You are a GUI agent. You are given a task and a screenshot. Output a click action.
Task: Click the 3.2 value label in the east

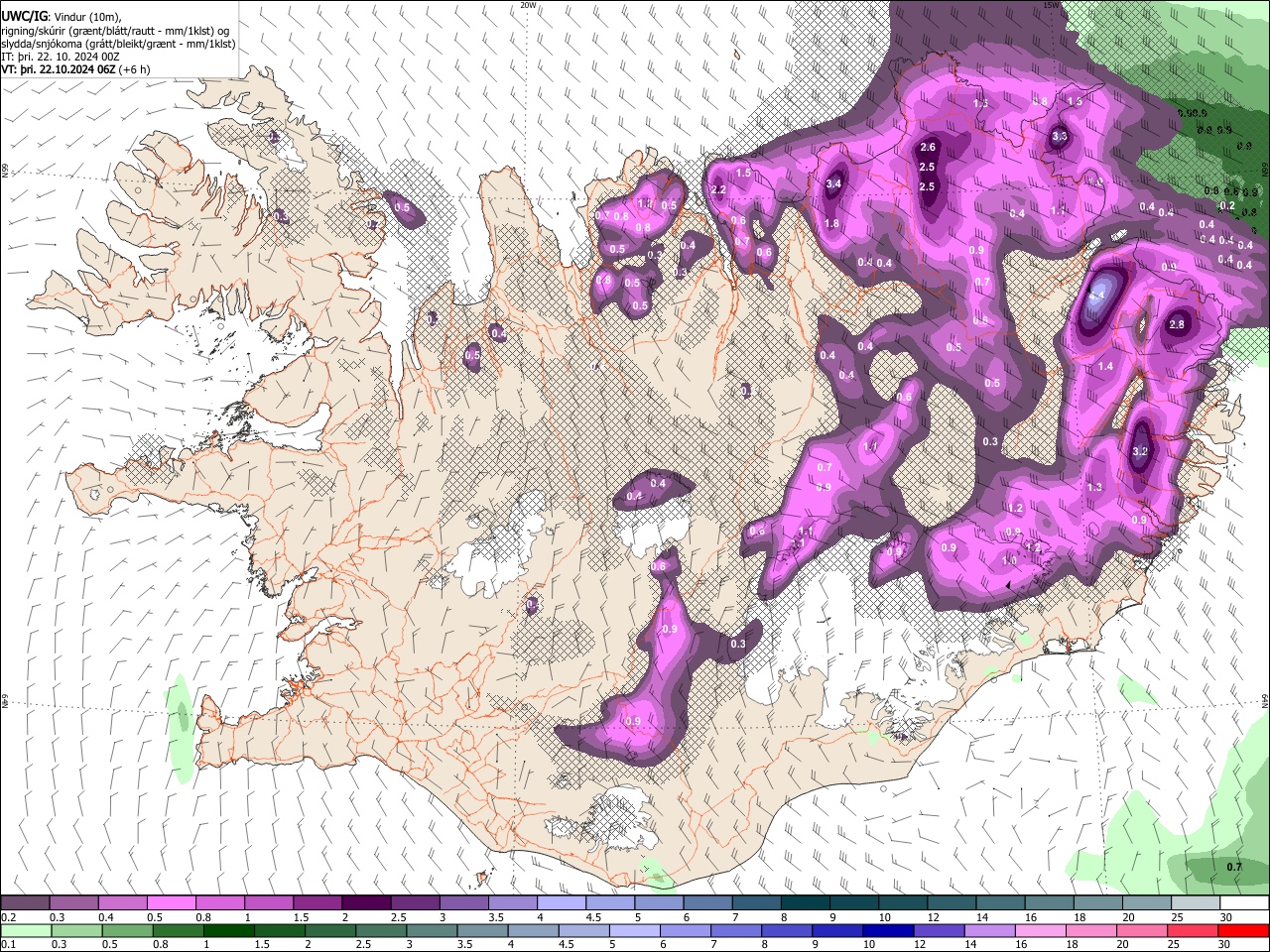(x=1139, y=451)
